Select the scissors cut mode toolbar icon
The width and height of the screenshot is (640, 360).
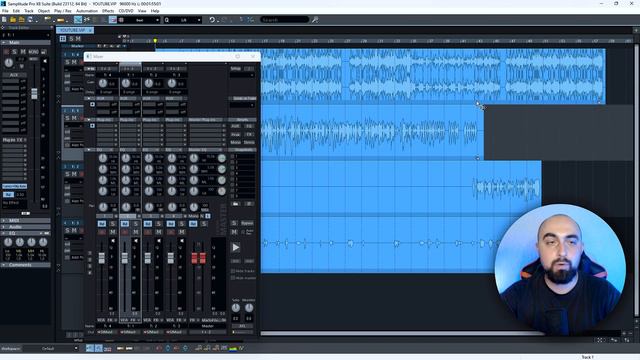(x=87, y=20)
